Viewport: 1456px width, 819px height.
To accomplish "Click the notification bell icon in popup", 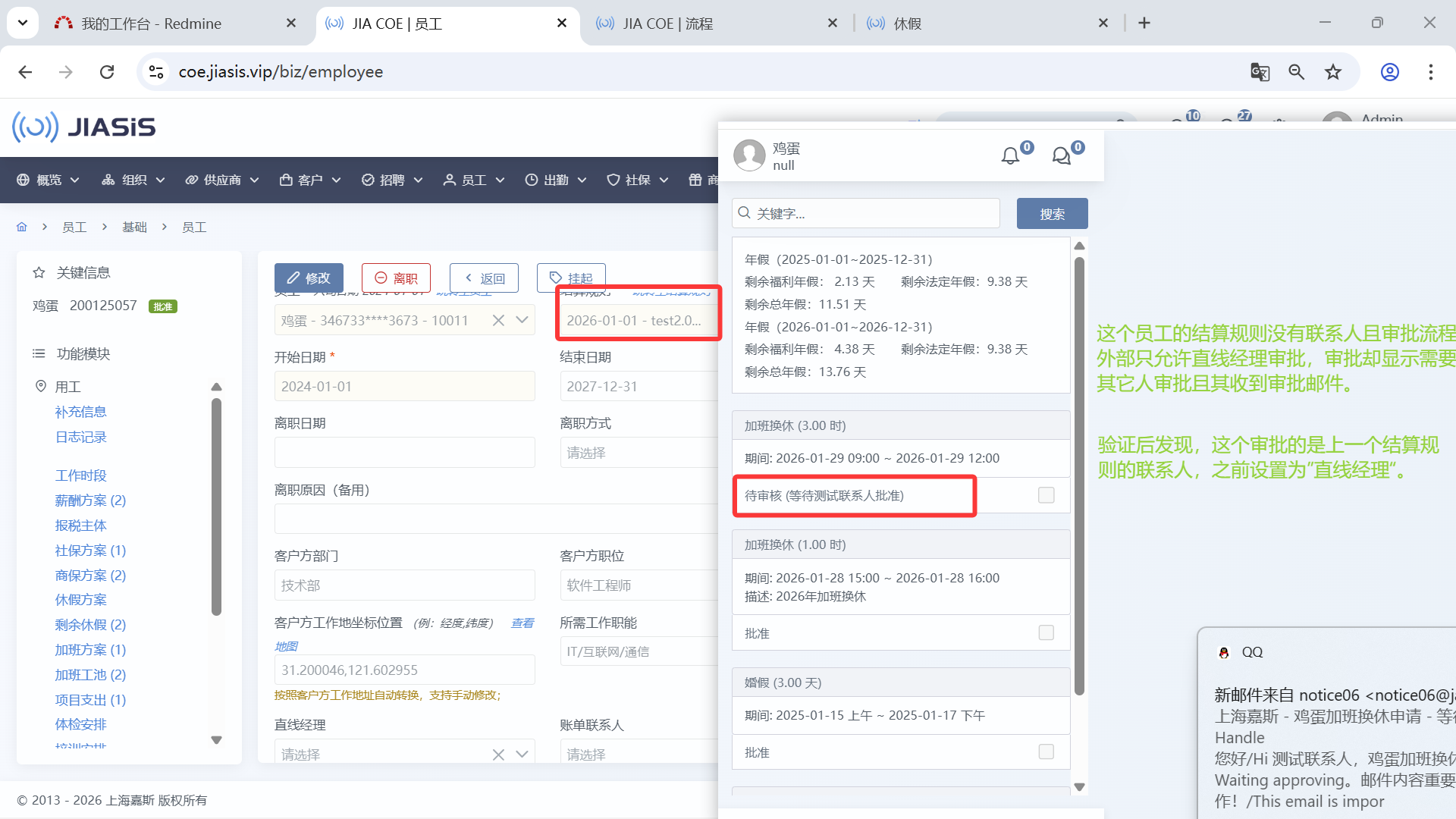I will (1010, 156).
